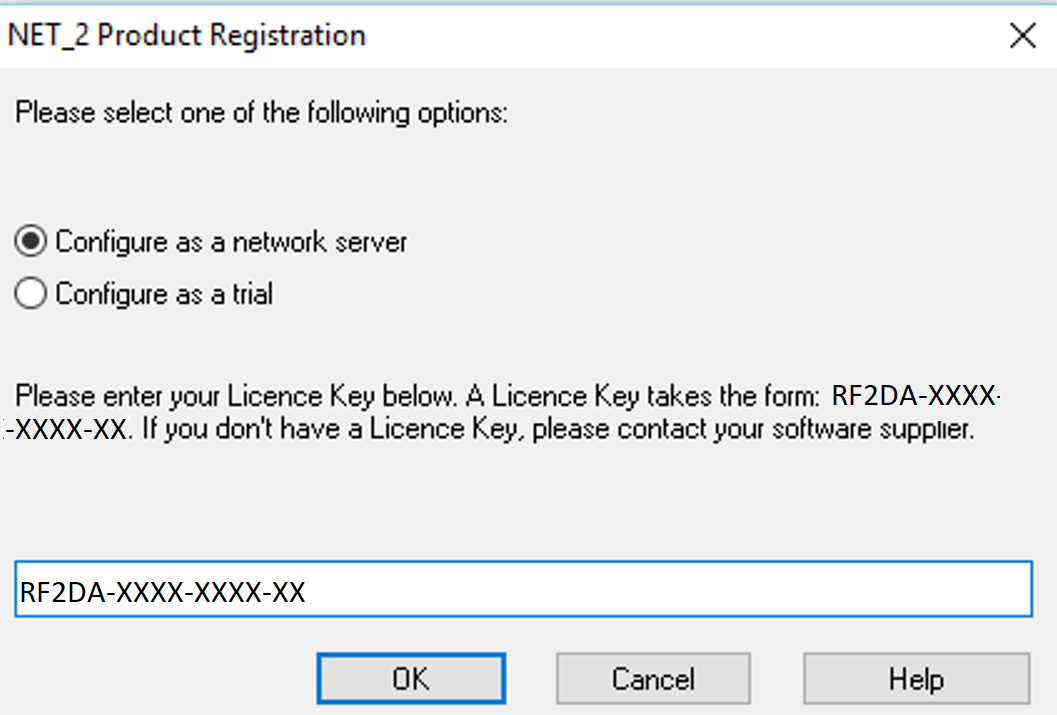This screenshot has width=1057, height=715.
Task: Click the empty area at the end of the Licence Key field
Action: (x=667, y=589)
